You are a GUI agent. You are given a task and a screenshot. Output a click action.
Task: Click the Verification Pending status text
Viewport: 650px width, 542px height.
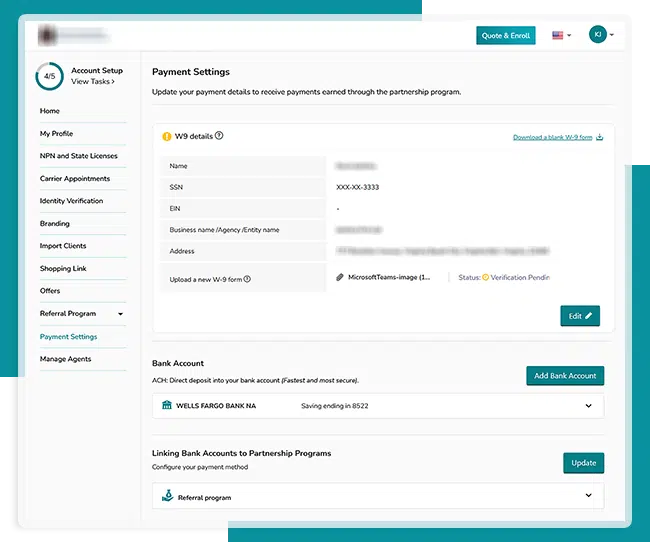(520, 277)
